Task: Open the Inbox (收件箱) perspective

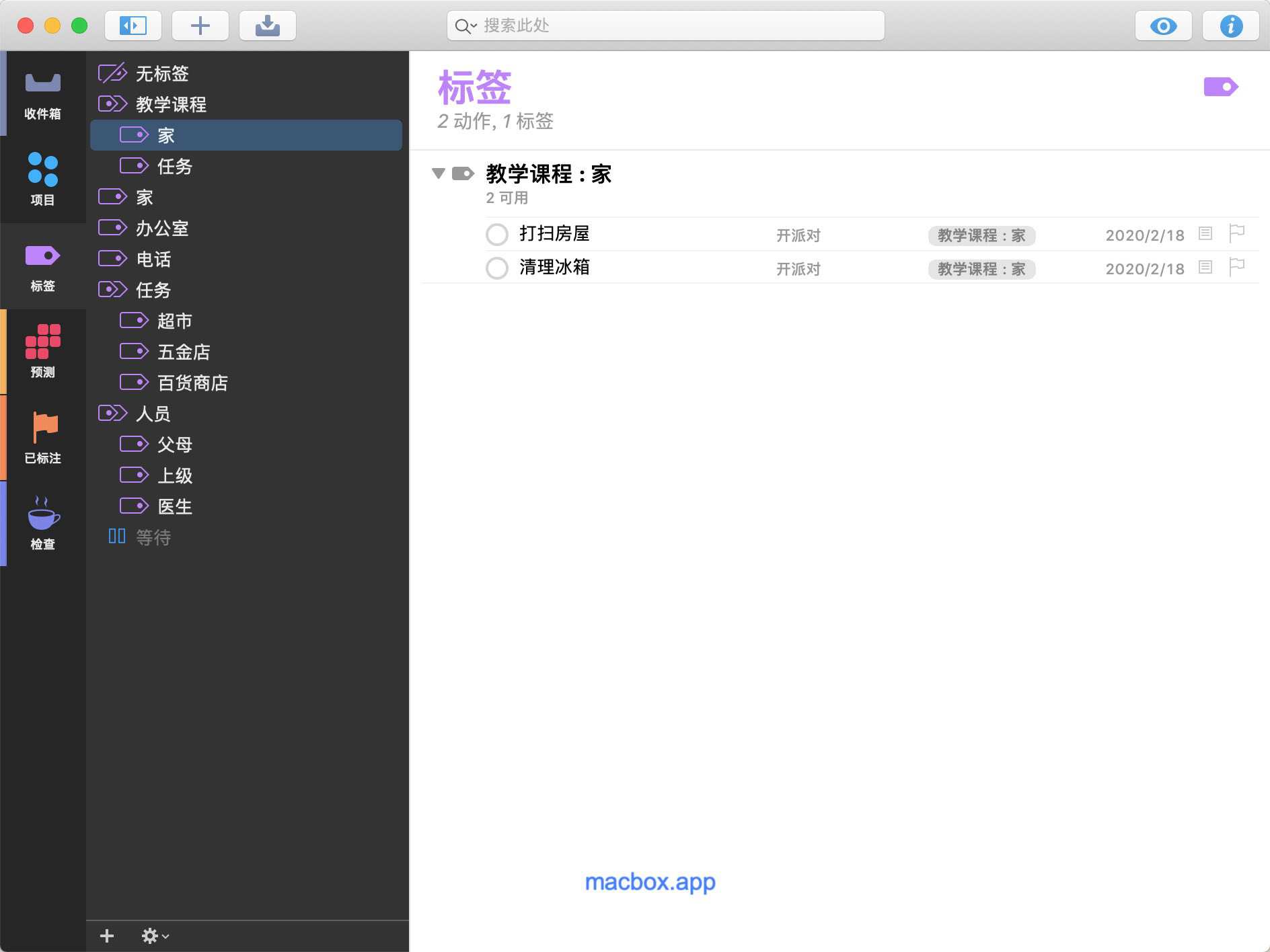Action: pyautogui.click(x=42, y=94)
